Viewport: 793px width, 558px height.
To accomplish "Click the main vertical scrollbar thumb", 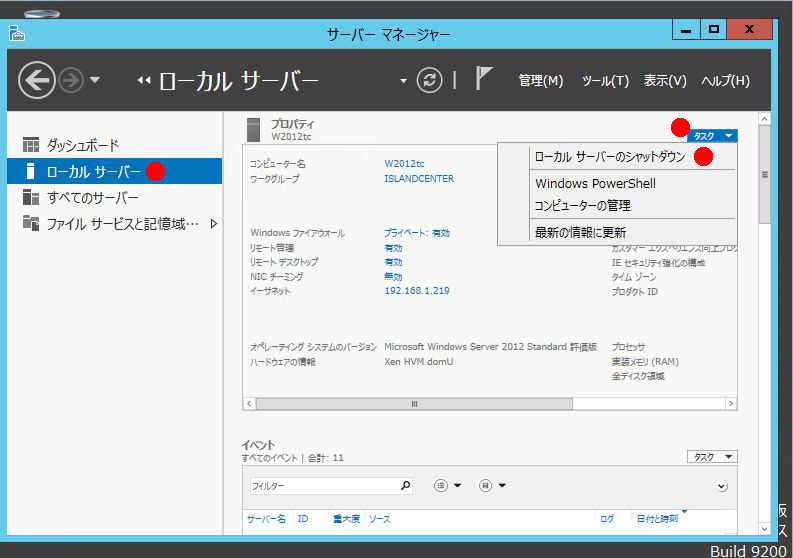I will pyautogui.click(x=765, y=175).
